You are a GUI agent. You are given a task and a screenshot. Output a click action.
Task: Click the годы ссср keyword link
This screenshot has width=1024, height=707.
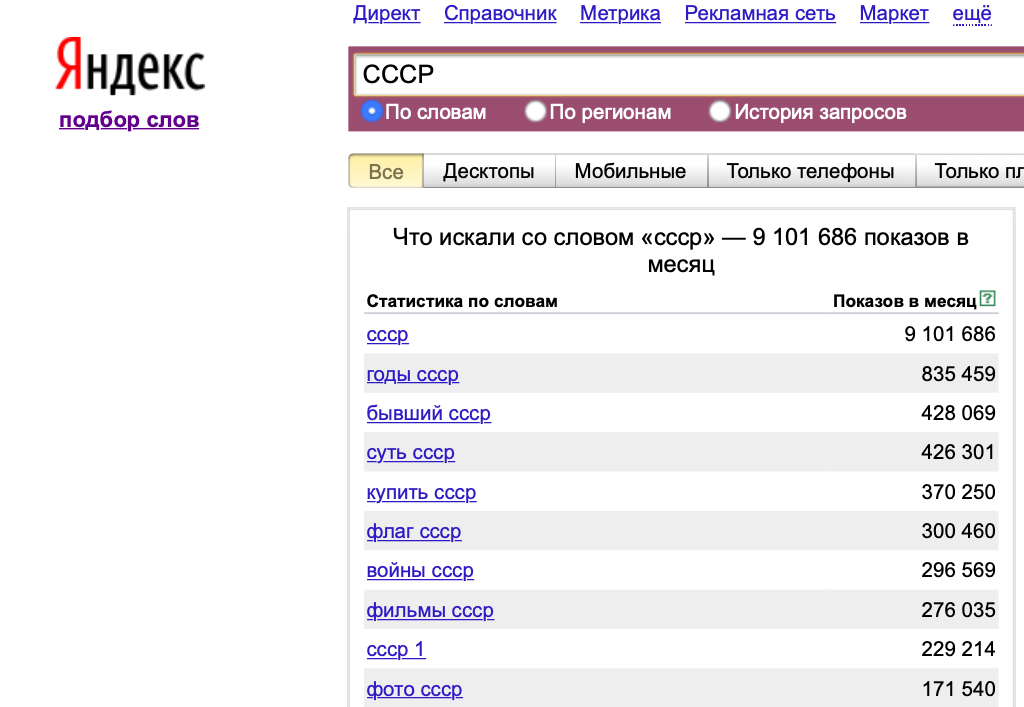pos(412,375)
